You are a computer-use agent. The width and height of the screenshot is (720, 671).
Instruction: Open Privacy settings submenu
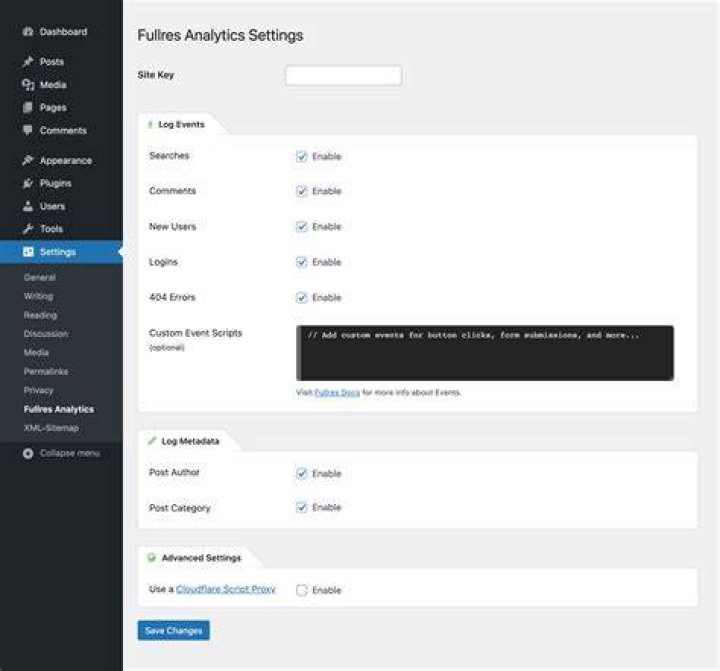39,390
